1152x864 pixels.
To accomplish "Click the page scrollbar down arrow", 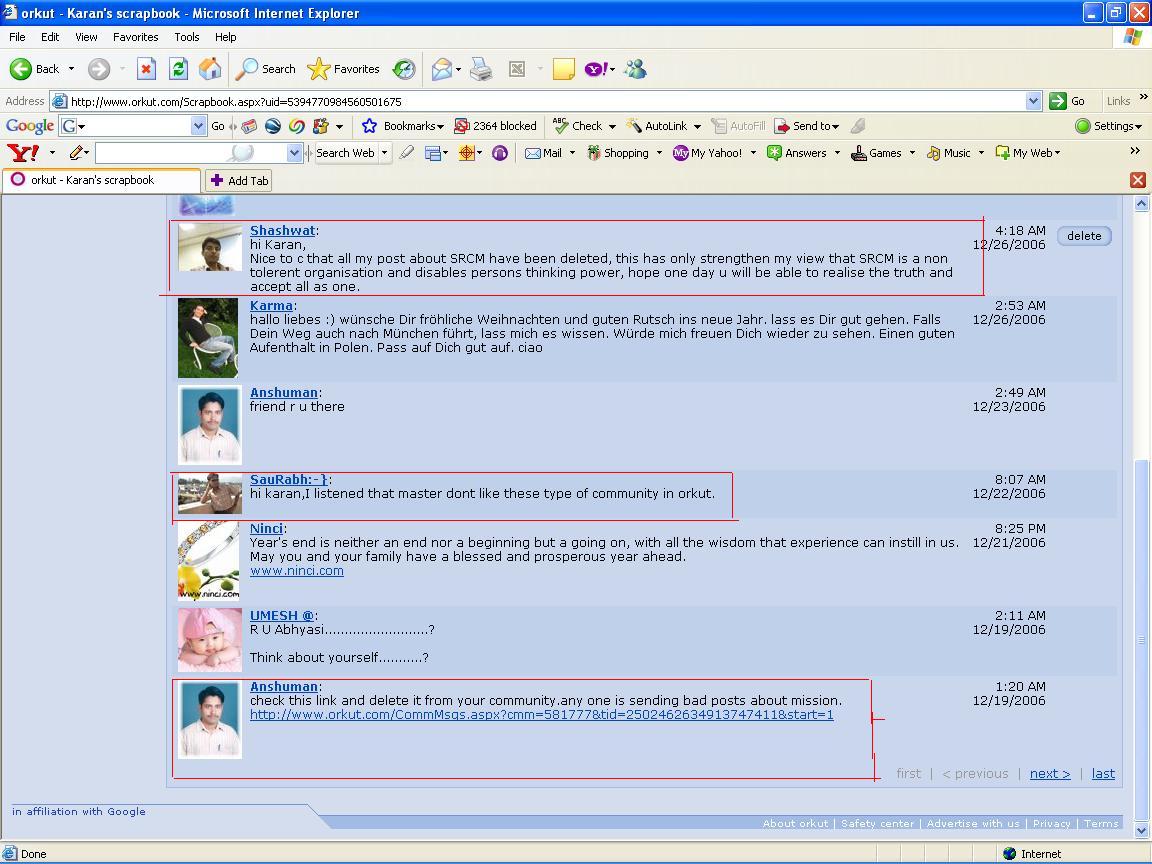I will (1141, 831).
